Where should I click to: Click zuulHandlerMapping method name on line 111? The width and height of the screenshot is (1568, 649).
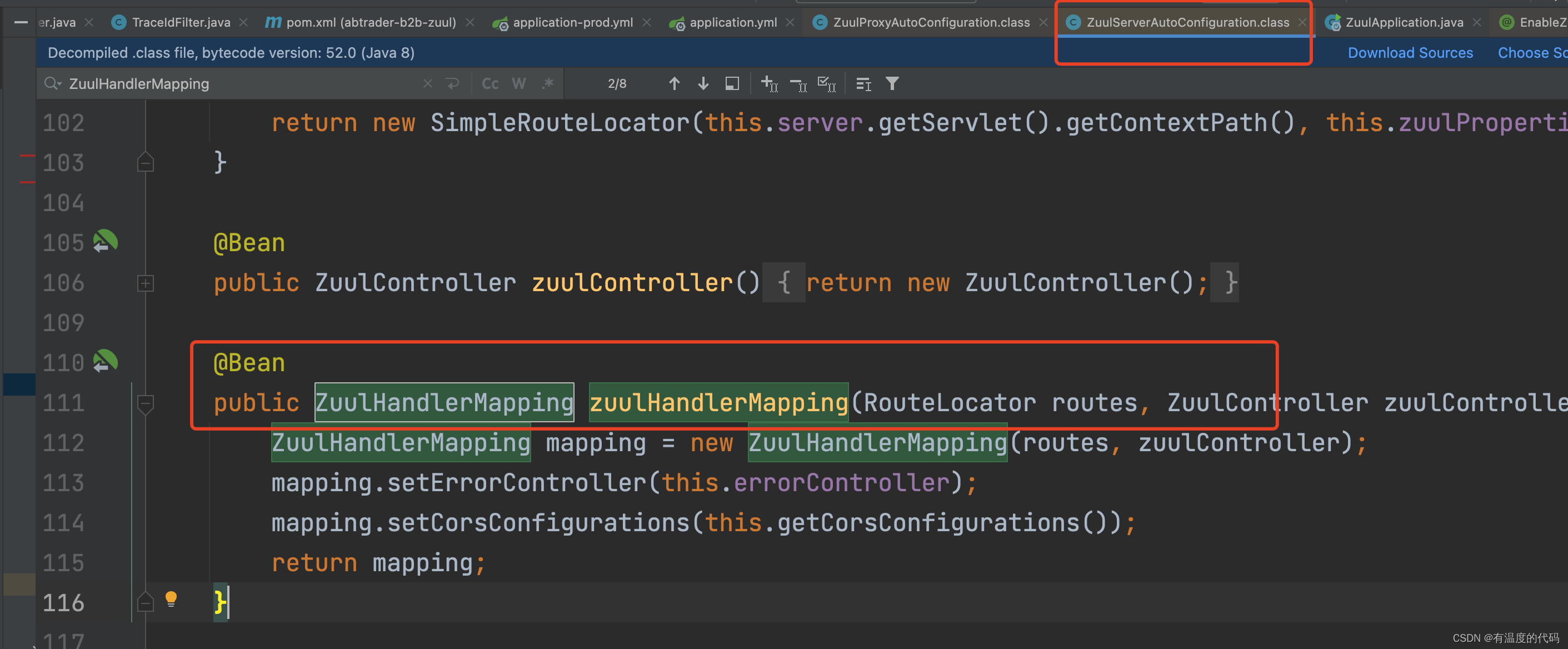[x=719, y=402]
